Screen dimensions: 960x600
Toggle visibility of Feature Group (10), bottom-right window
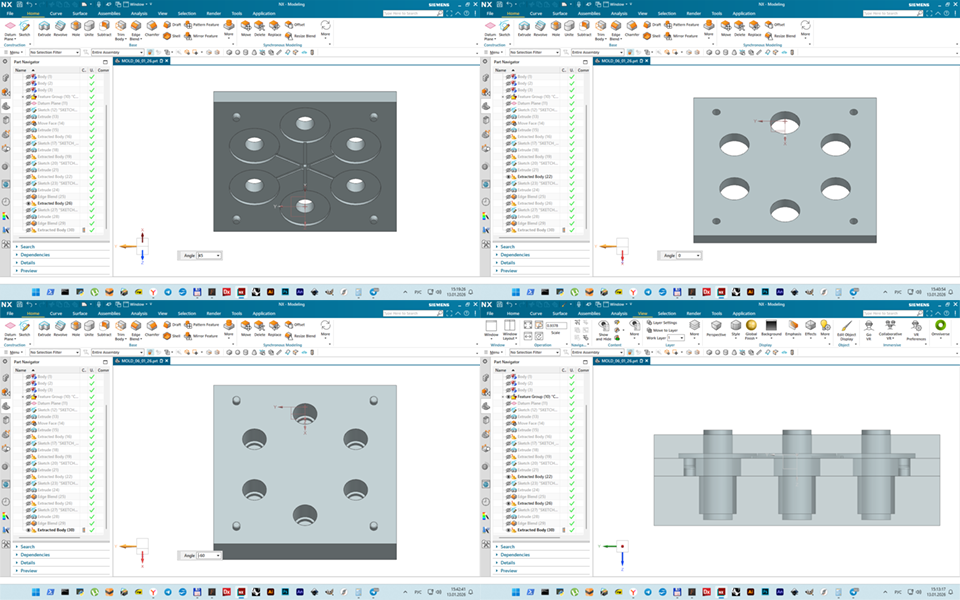click(508, 397)
